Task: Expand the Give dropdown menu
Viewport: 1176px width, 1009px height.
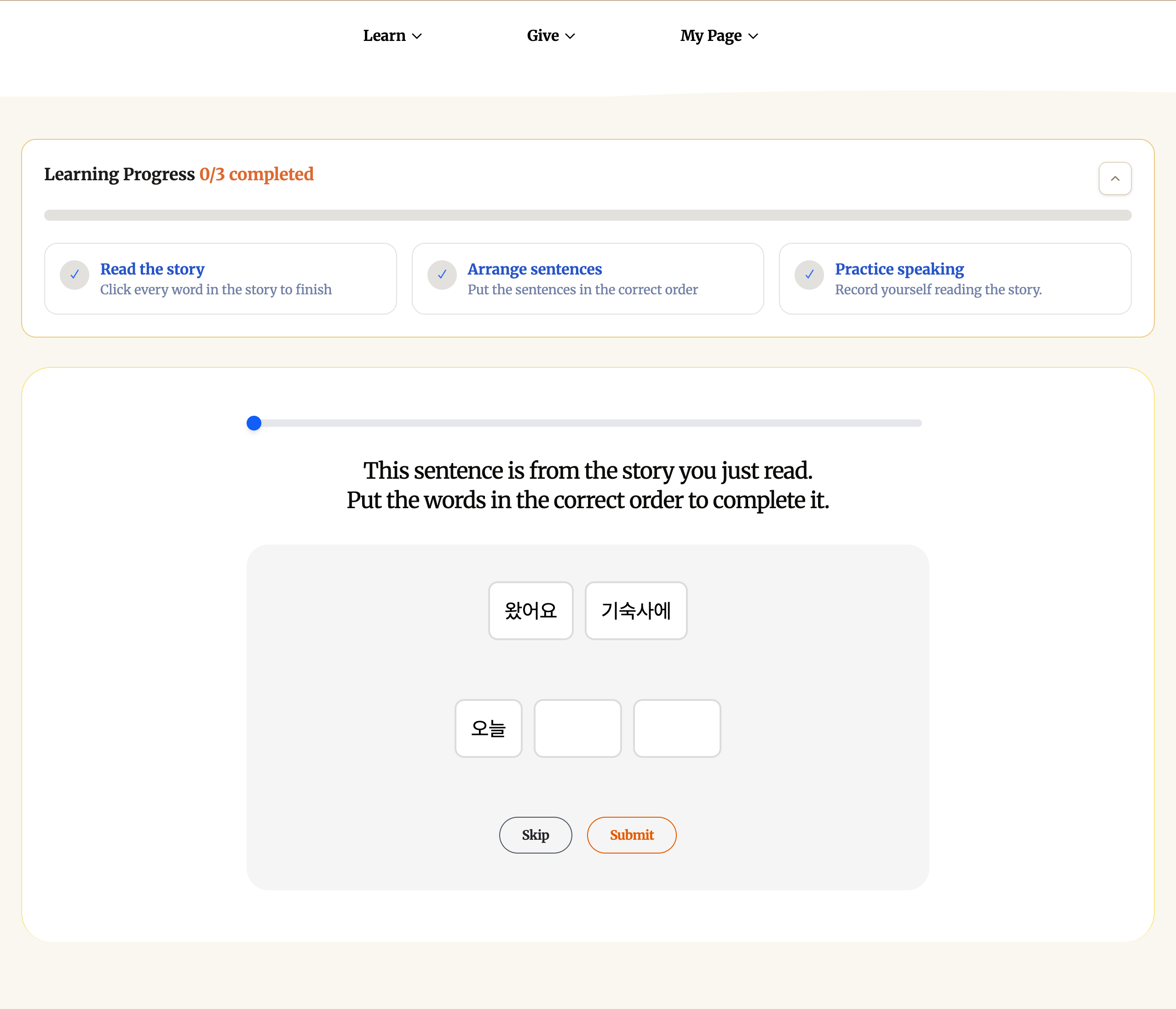Action: (x=551, y=36)
